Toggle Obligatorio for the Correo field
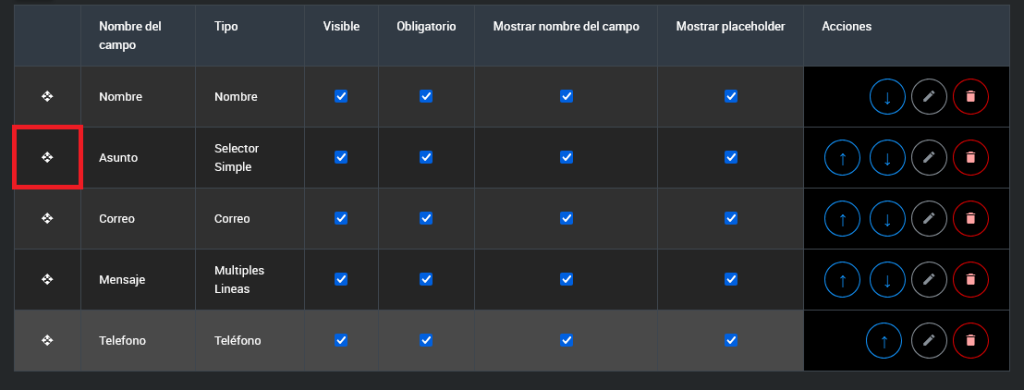 (x=426, y=218)
